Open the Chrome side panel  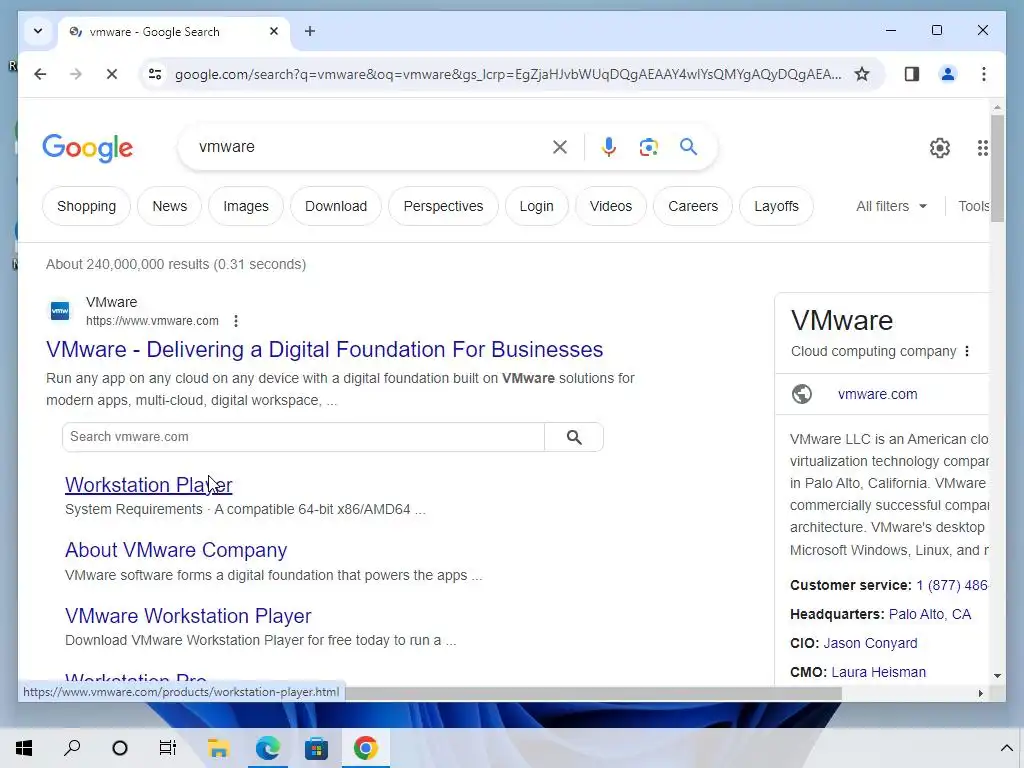click(x=912, y=74)
